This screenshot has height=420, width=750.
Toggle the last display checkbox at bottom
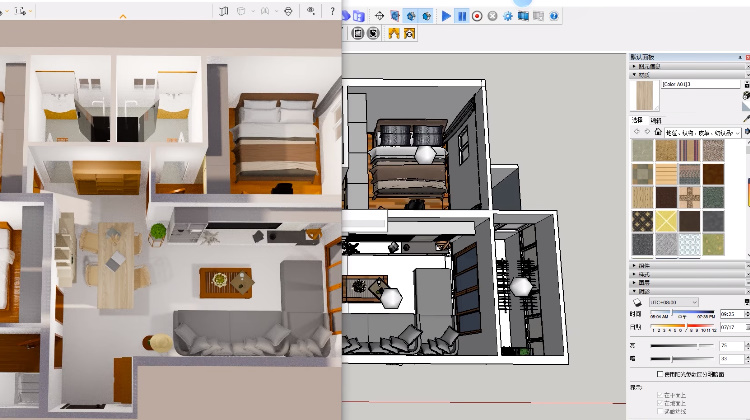click(660, 410)
